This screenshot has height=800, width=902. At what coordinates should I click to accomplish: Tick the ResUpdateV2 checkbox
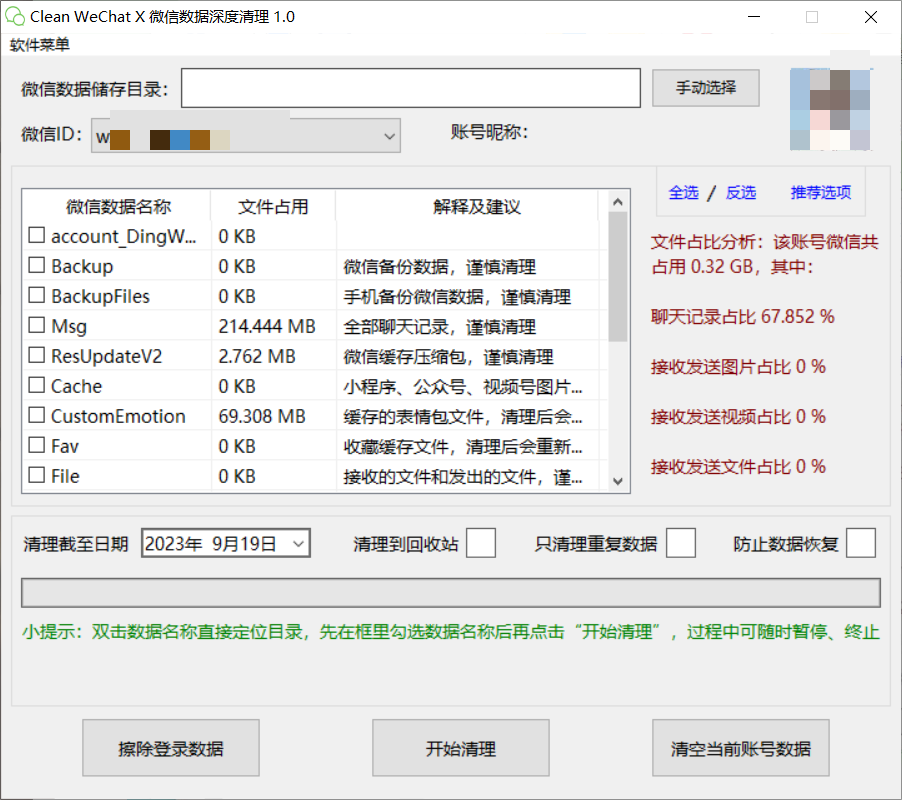pos(37,355)
